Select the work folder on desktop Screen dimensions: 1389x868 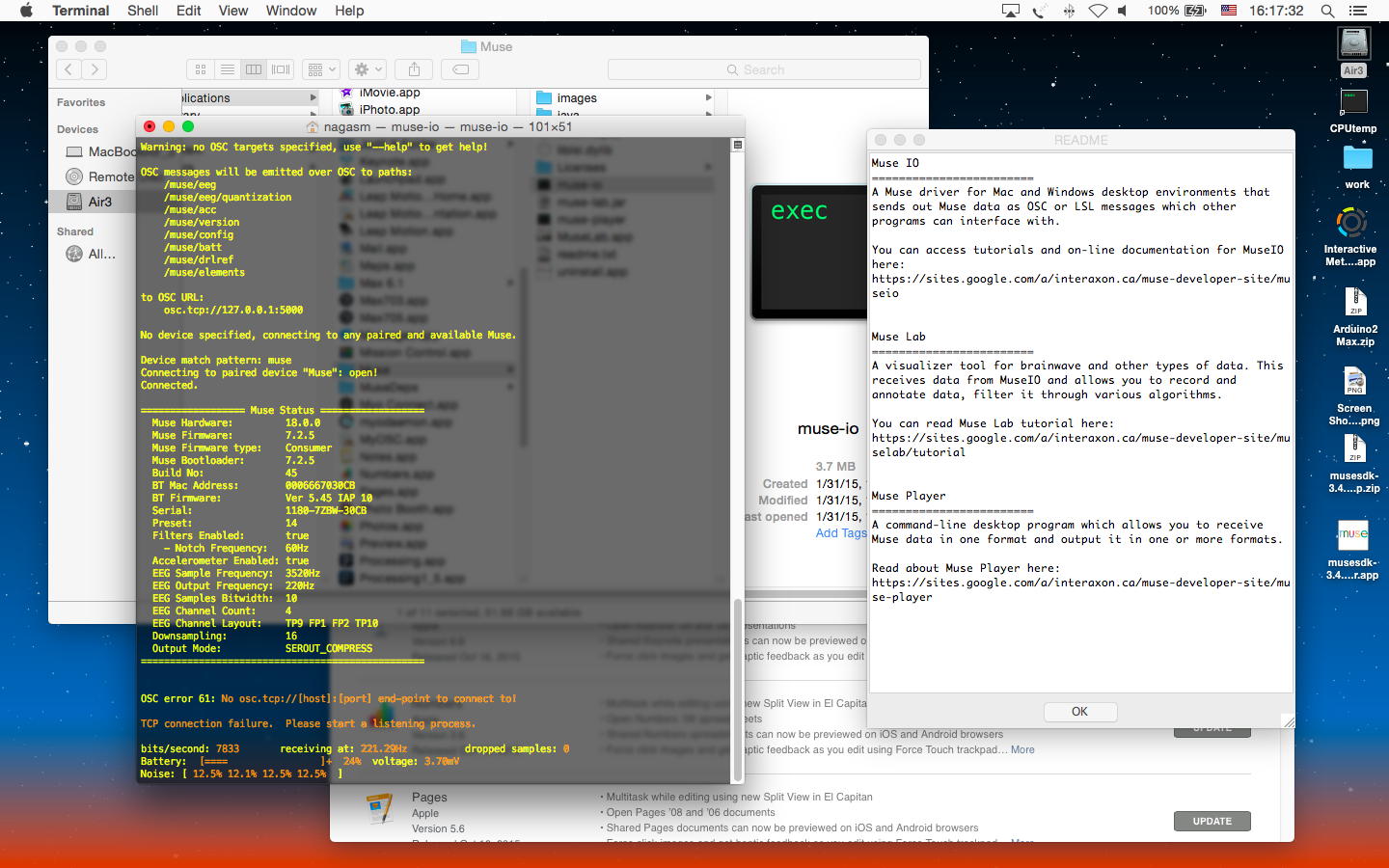point(1357,159)
